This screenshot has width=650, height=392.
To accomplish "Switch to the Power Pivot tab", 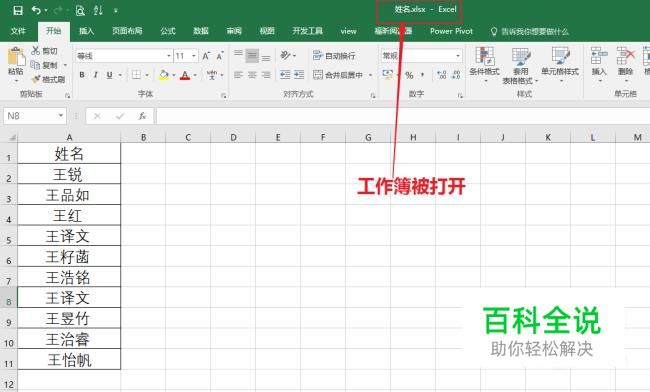I will (451, 31).
